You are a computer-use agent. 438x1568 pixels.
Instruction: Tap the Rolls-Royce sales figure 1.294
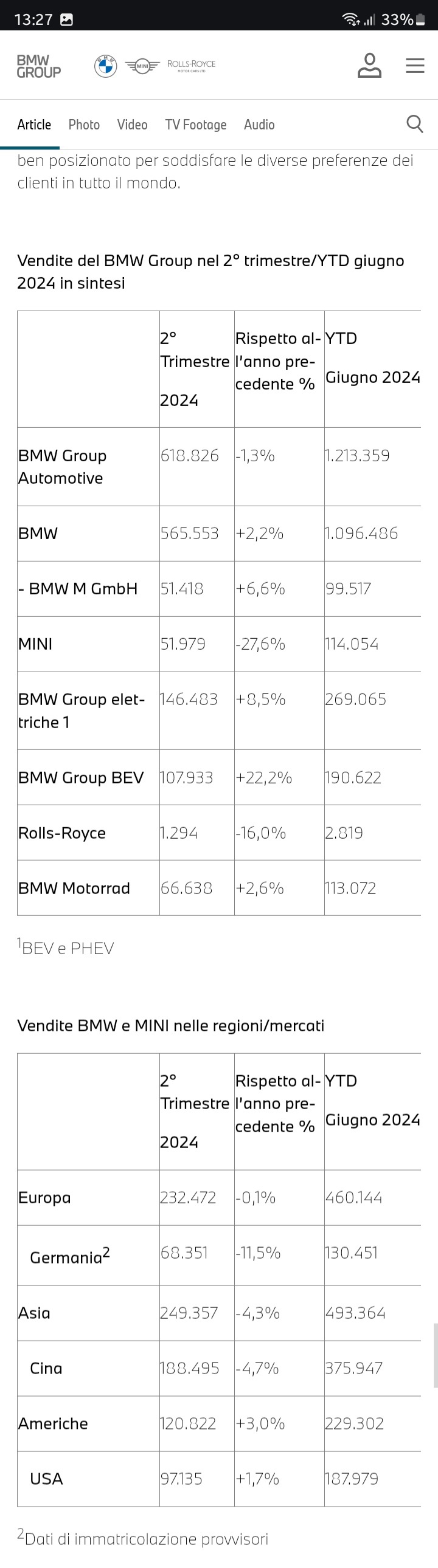[x=179, y=833]
